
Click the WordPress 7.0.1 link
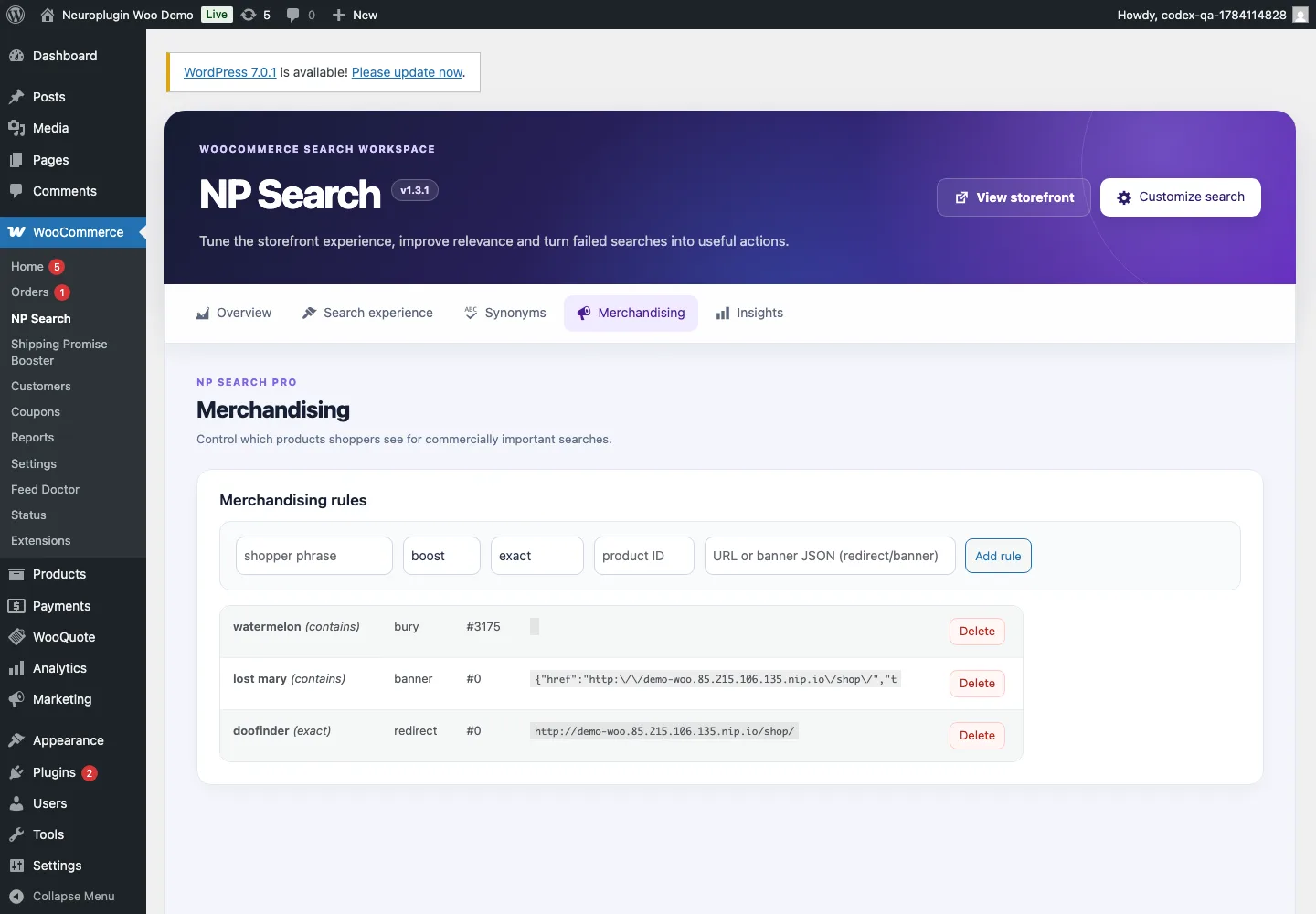click(230, 72)
